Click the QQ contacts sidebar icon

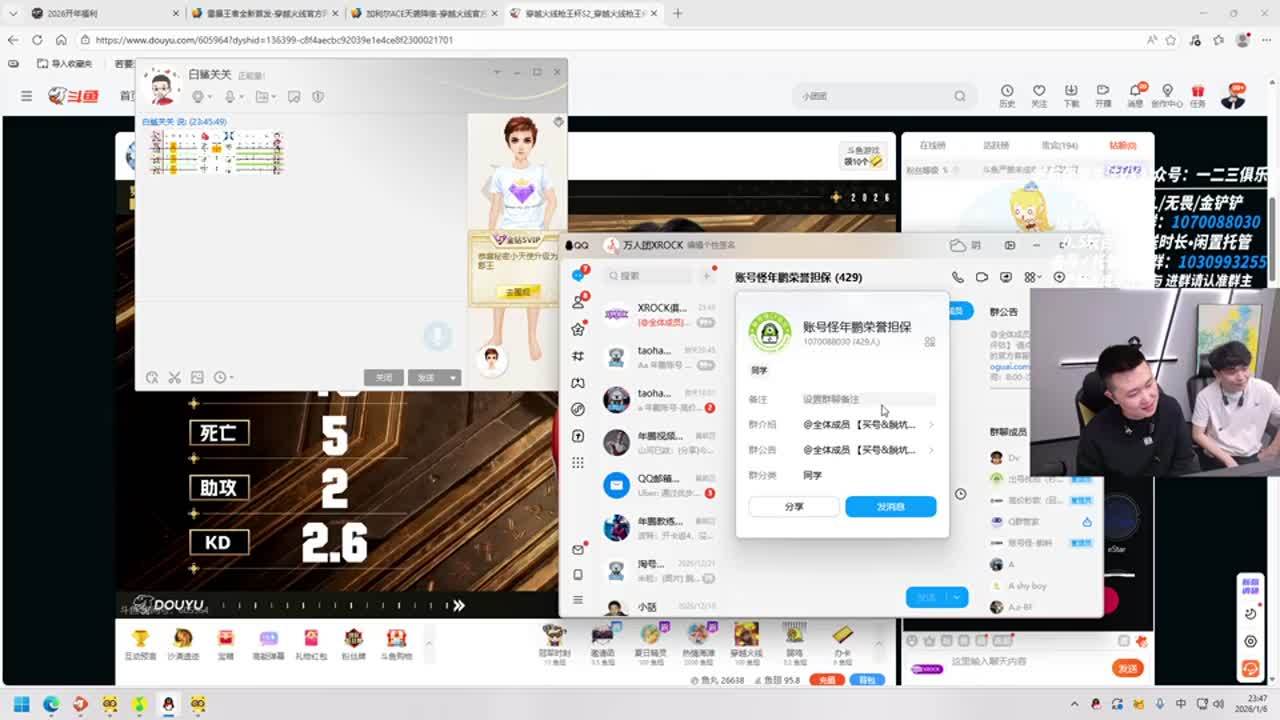click(578, 301)
